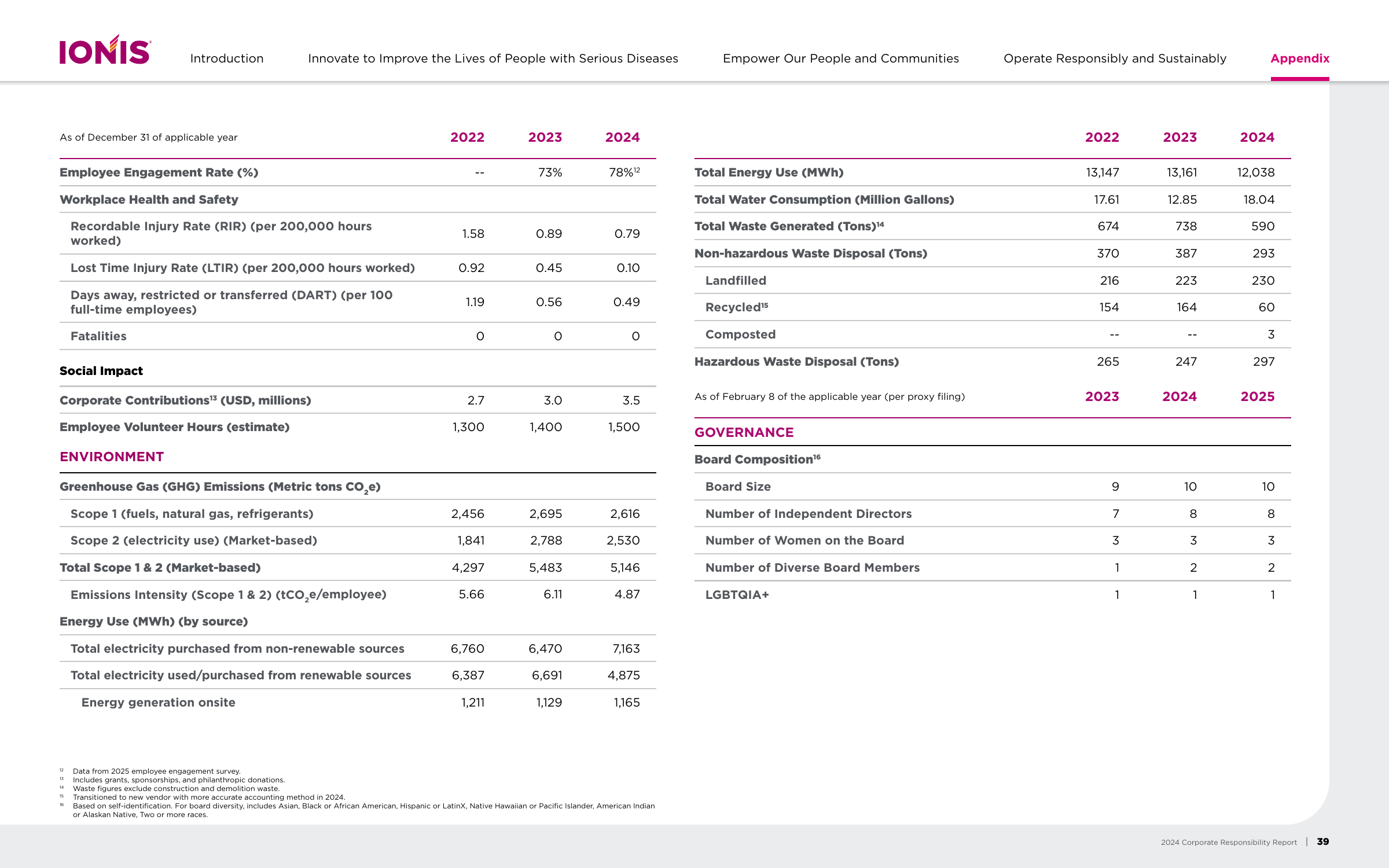Viewport: 1389px width, 868px height.
Task: Click the Workplace Health and Safety heading
Action: click(x=149, y=200)
